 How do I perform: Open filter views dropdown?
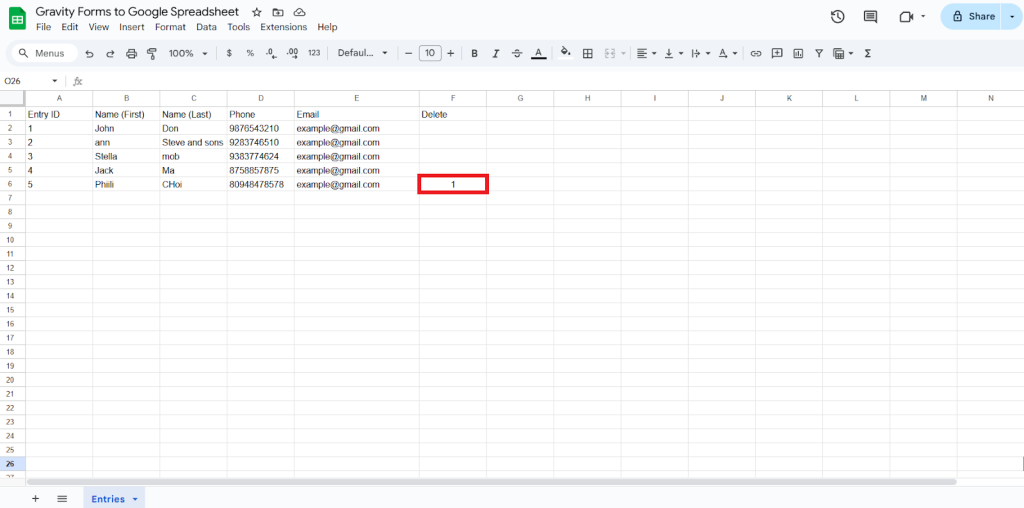(844, 54)
